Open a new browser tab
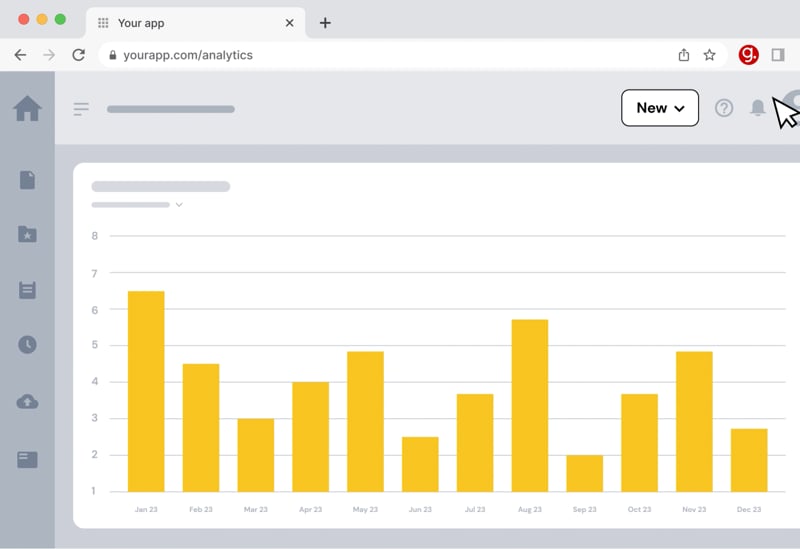 point(325,23)
